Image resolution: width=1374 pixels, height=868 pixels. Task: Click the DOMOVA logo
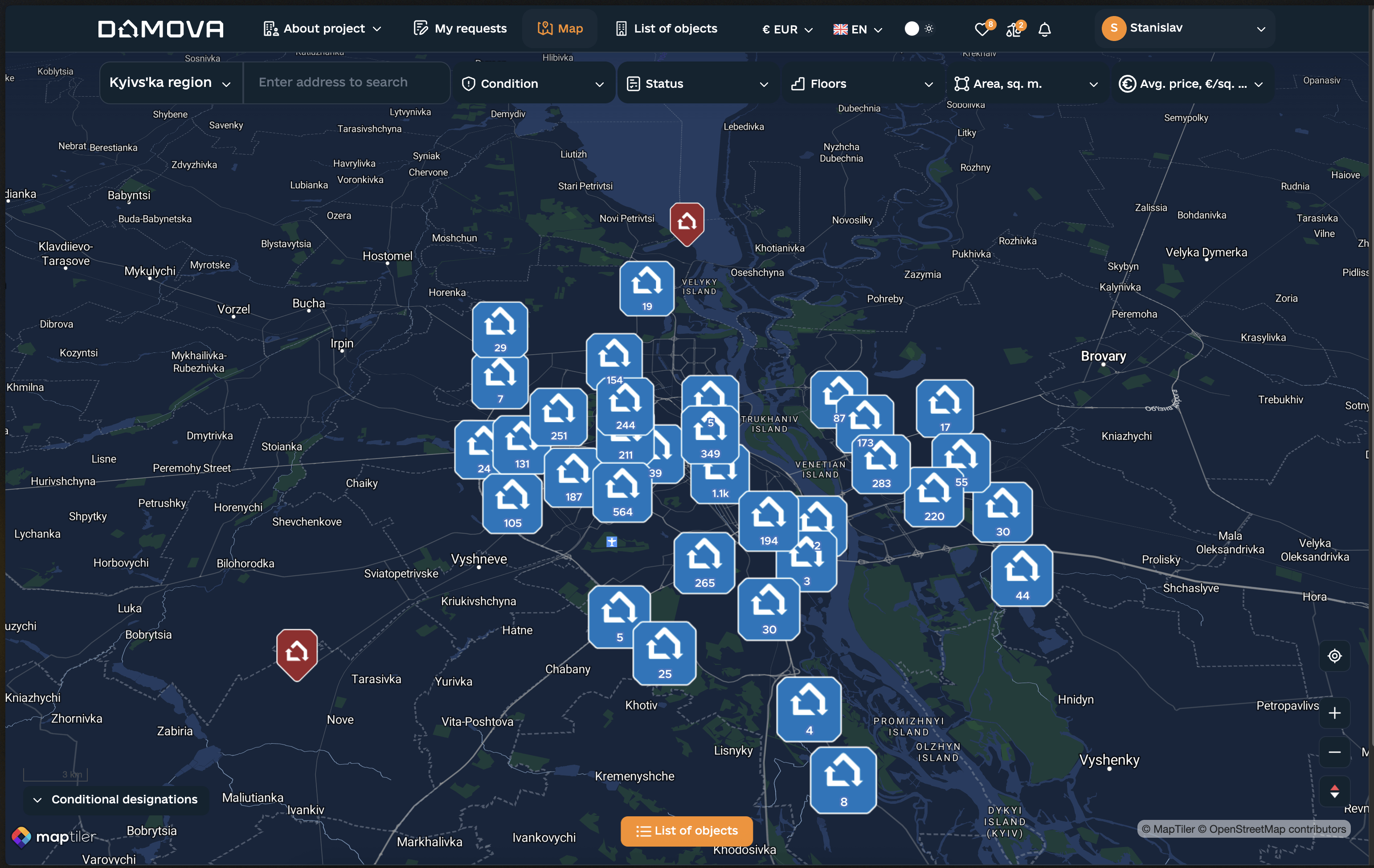(x=160, y=29)
